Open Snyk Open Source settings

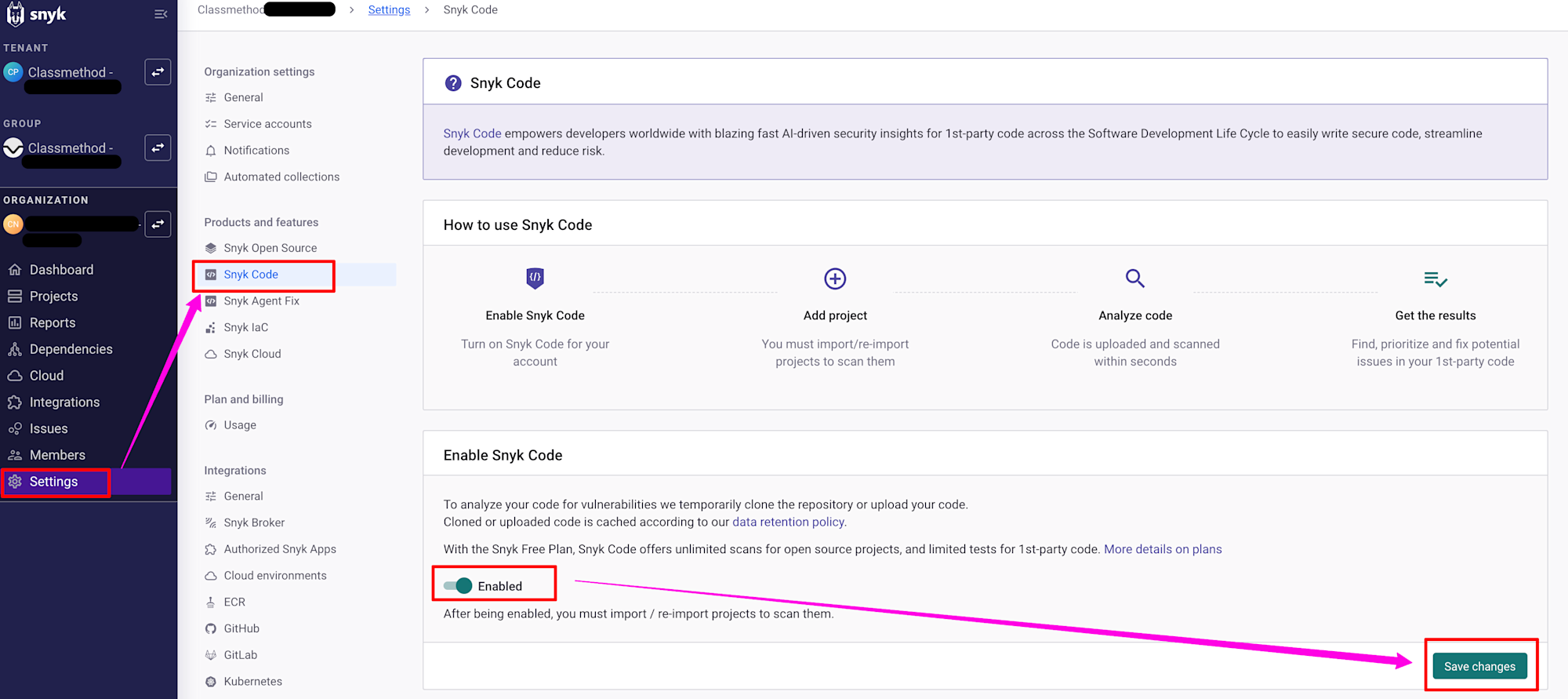click(270, 248)
